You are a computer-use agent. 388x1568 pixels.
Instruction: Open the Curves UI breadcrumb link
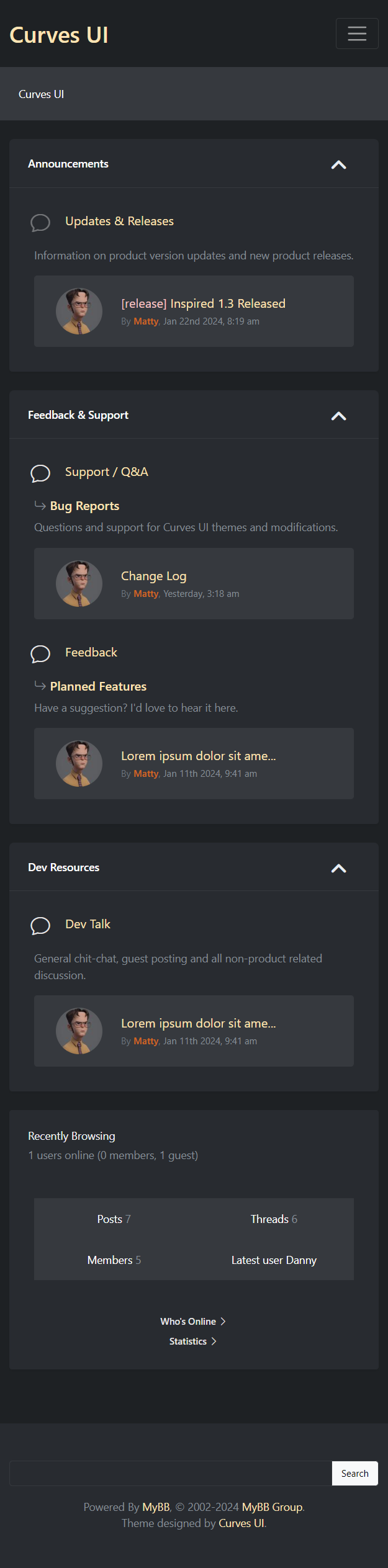41,94
